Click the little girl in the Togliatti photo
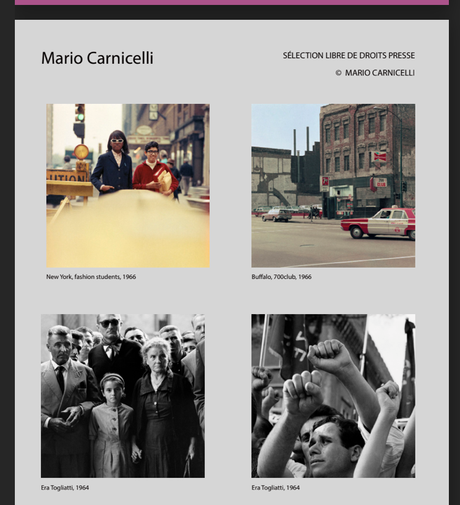Image resolution: width=460 pixels, height=505 pixels. coord(112,425)
